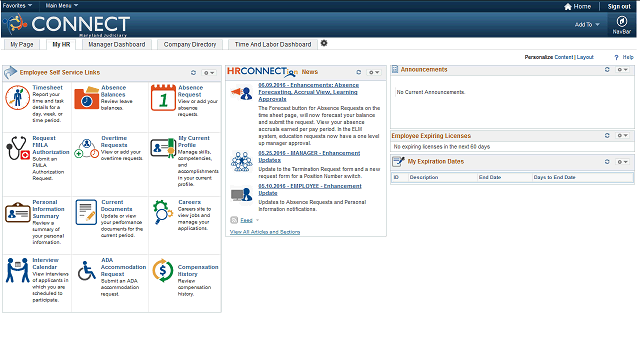
Task: Open the Main Menu dropdown
Action: coord(62,6)
